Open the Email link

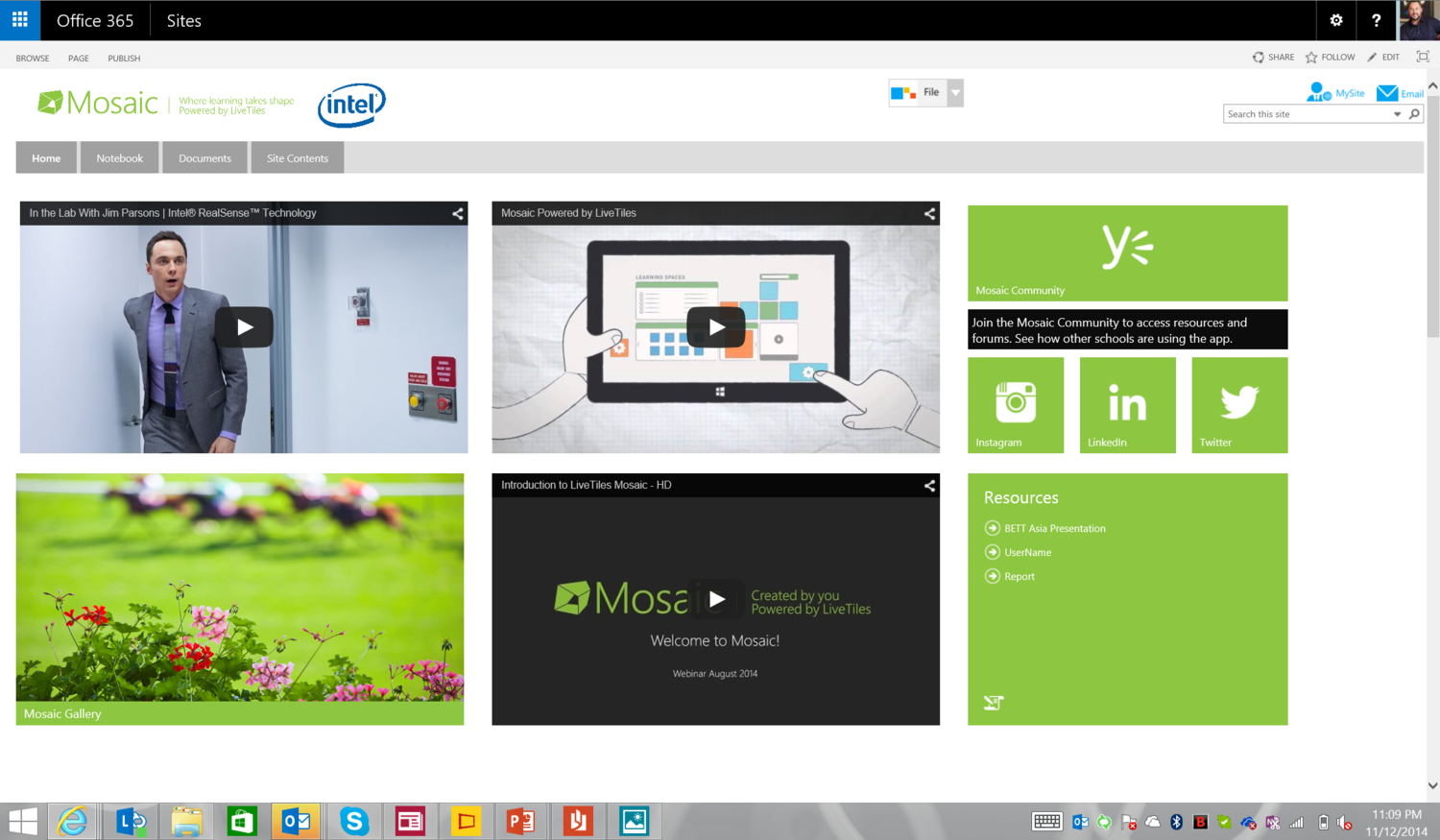pos(1400,93)
